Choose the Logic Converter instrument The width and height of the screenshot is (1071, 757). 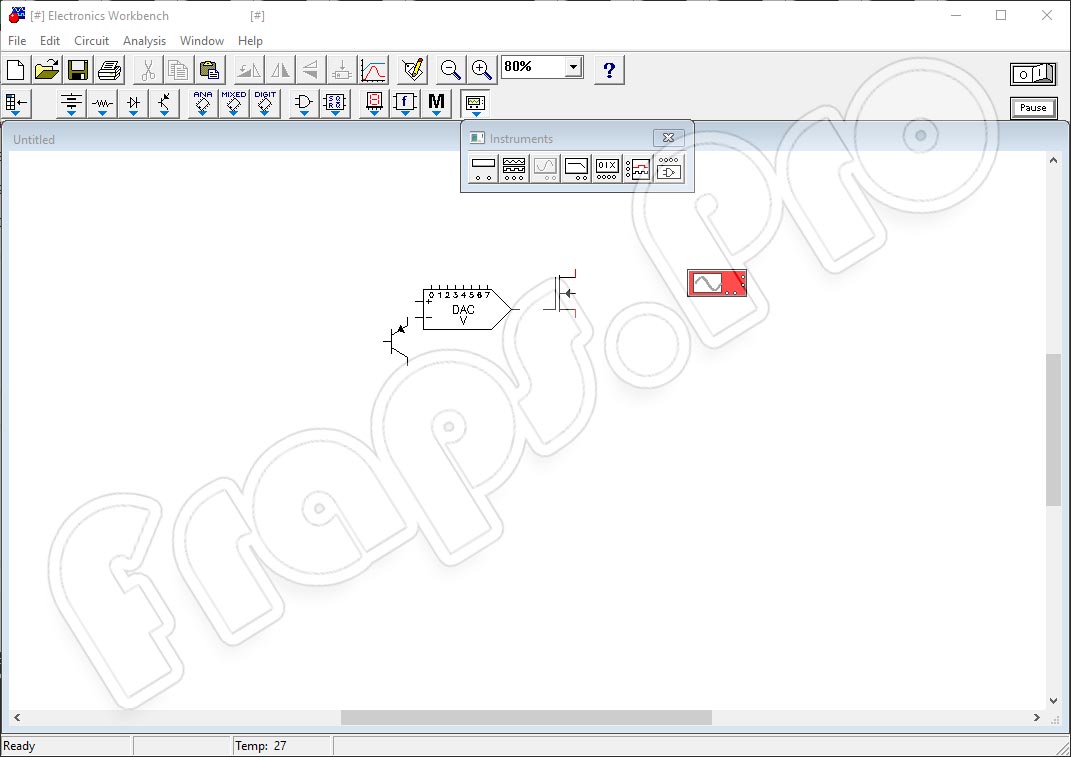coord(670,168)
